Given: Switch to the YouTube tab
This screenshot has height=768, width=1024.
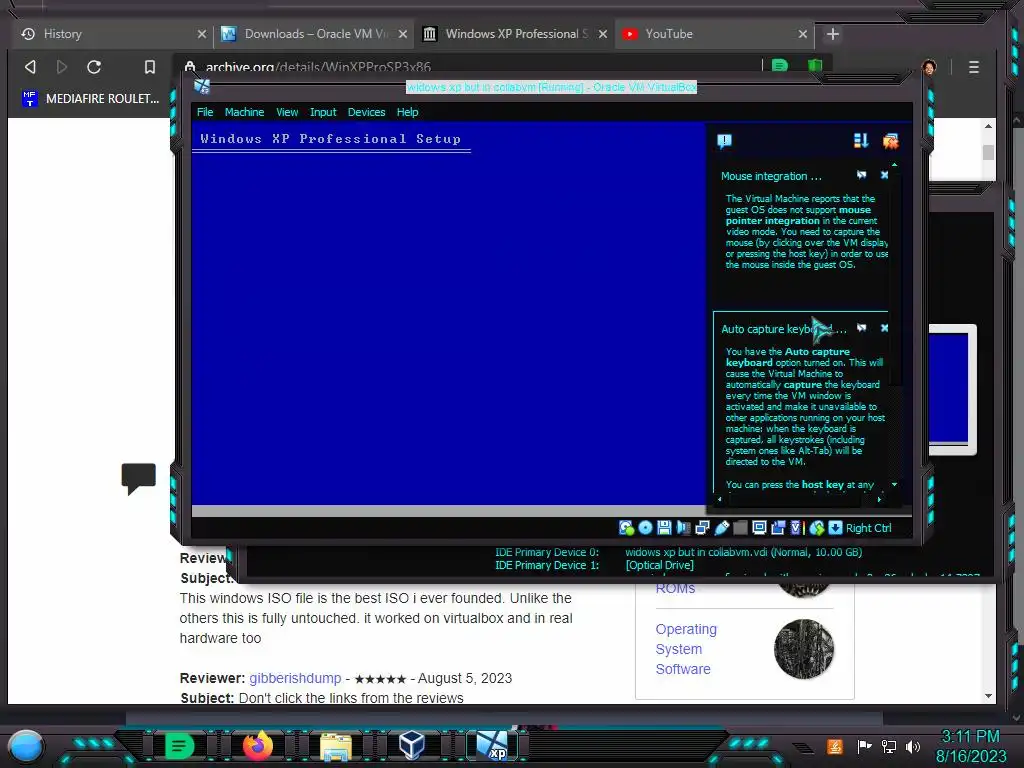Looking at the screenshot, I should 714,34.
